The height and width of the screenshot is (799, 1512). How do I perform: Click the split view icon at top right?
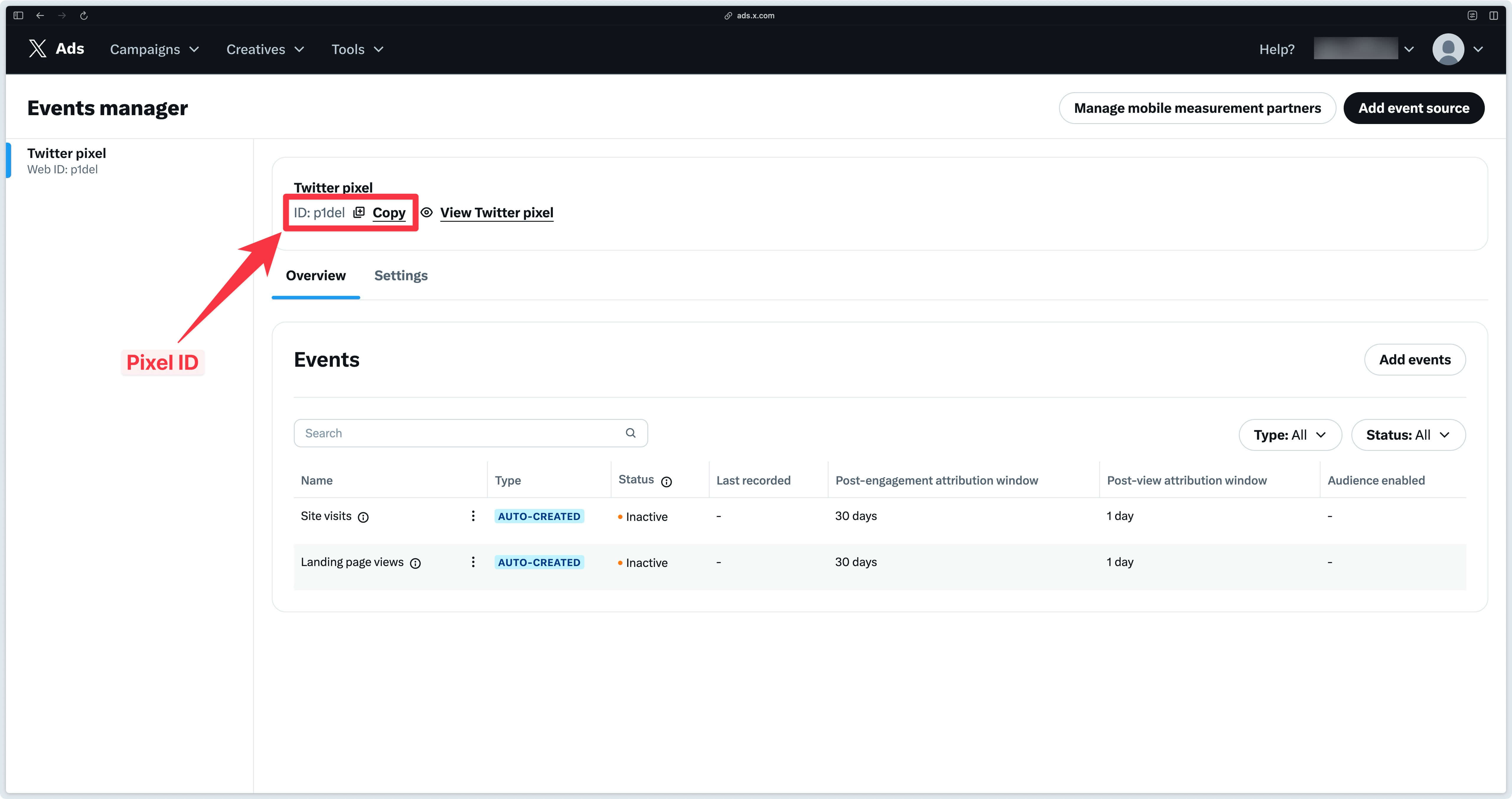tap(1494, 15)
